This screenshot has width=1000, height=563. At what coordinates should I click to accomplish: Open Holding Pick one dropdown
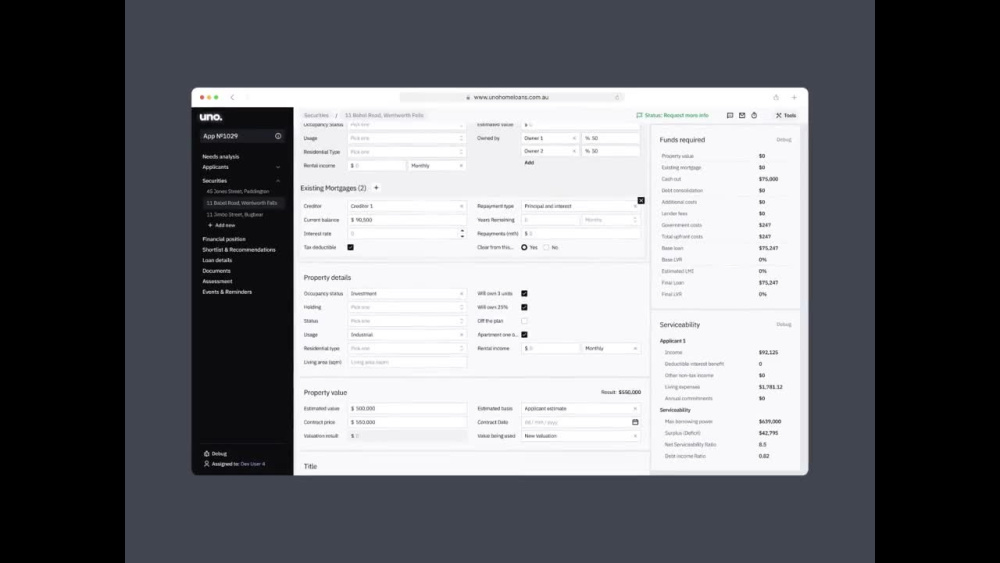pyautogui.click(x=406, y=307)
